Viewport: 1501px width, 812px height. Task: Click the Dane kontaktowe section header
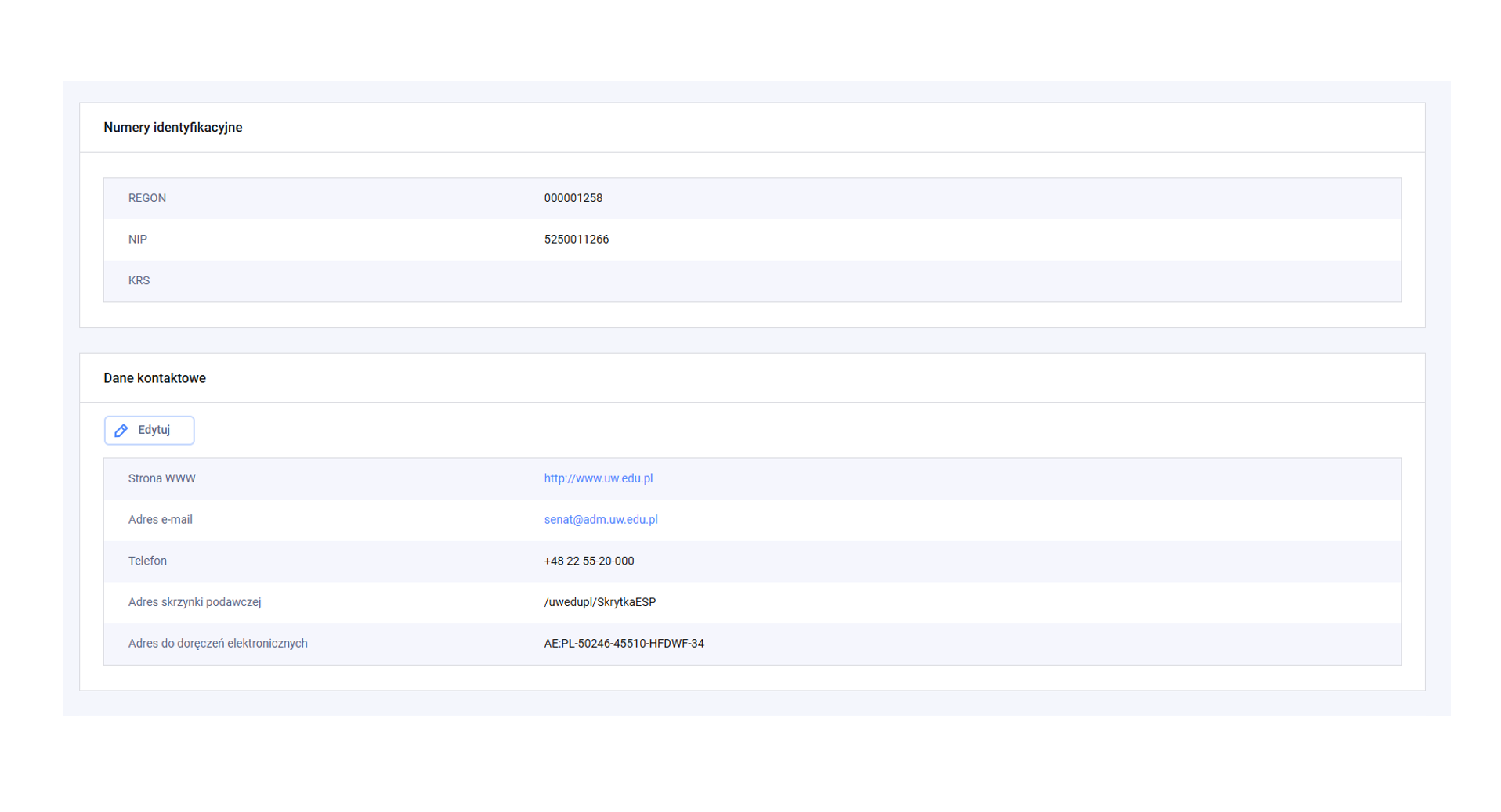[x=154, y=378]
